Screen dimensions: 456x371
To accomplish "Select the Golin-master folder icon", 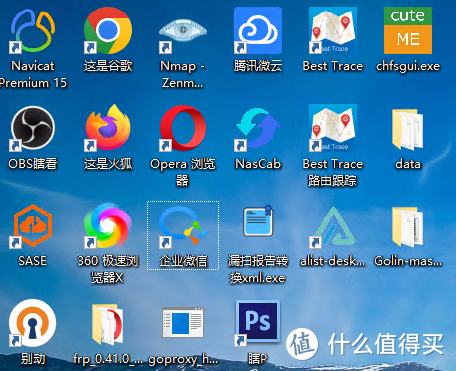I will point(408,227).
